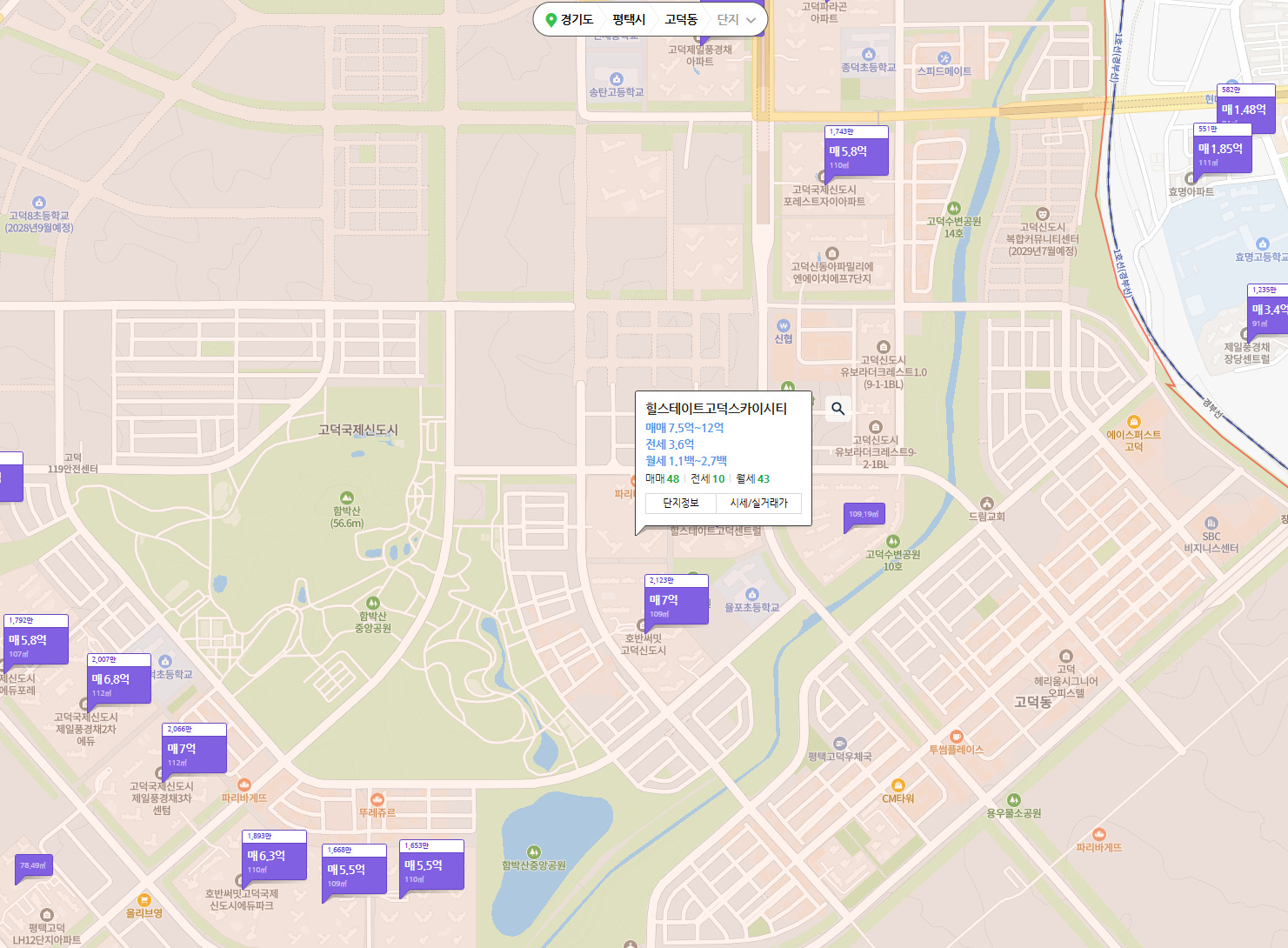Select the 유보라더크레스트9-2BL complex icon
This screenshot has width=1288, height=948.
coord(876,427)
